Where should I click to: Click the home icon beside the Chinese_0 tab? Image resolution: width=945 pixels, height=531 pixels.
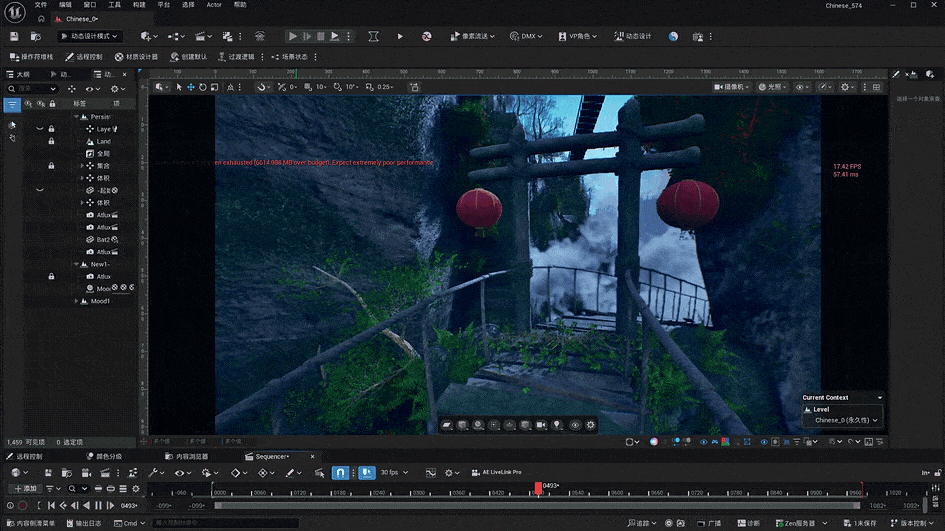pyautogui.click(x=41, y=19)
